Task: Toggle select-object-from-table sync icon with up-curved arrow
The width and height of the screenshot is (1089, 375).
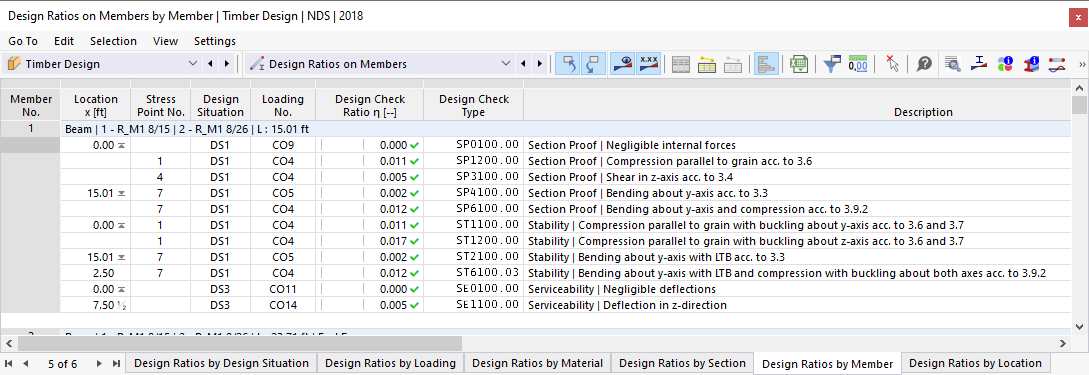Action: click(569, 64)
